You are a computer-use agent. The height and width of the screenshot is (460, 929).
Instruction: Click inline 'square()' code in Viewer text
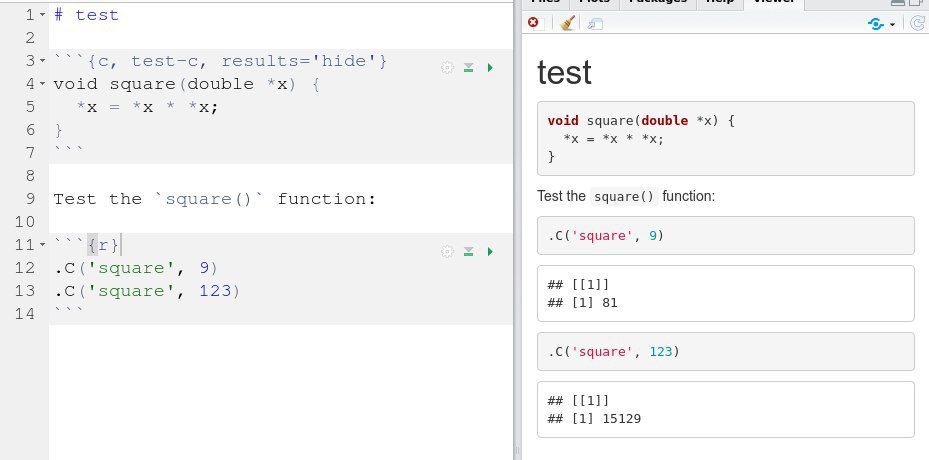tap(624, 197)
